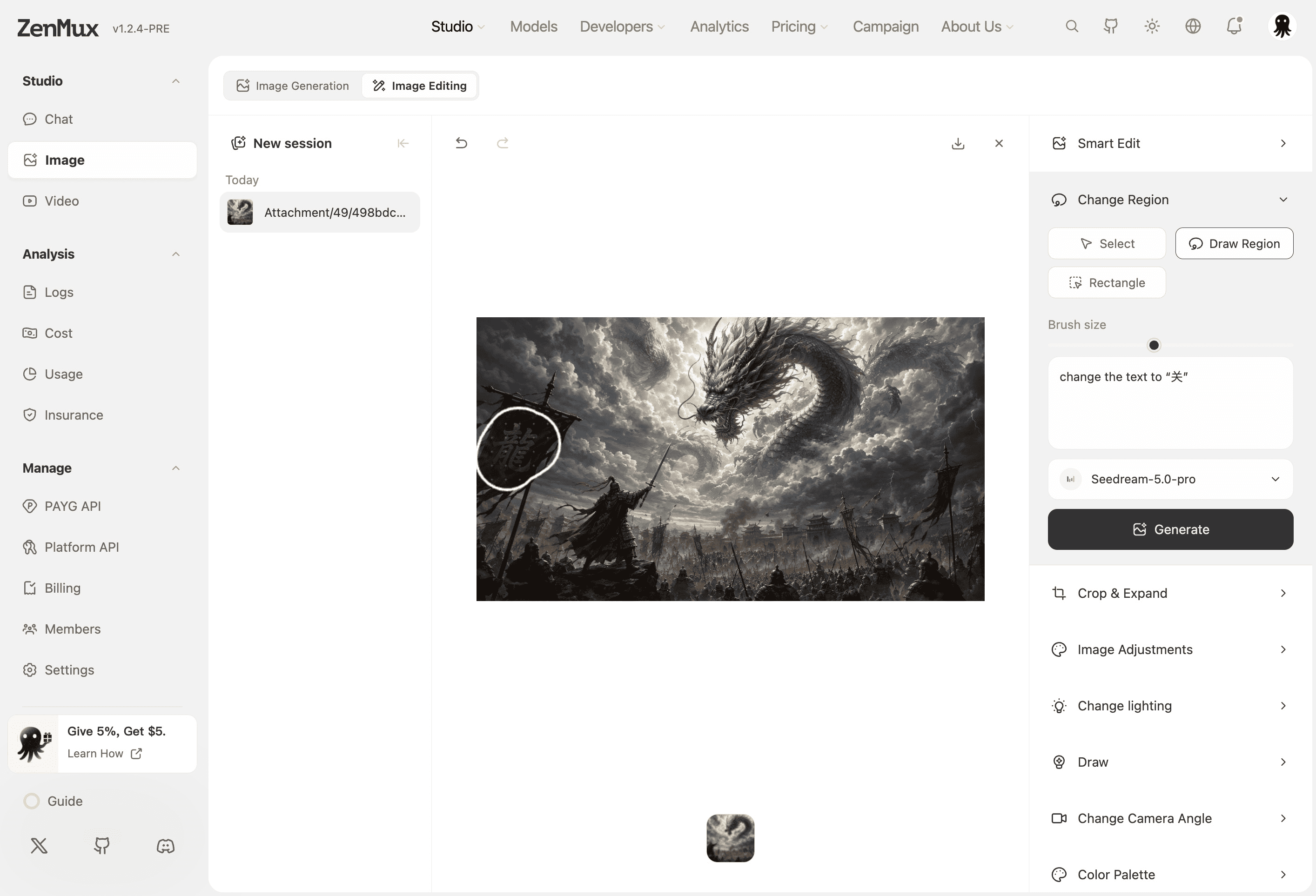Start a New session
This screenshot has width=1316, height=896.
click(x=282, y=143)
